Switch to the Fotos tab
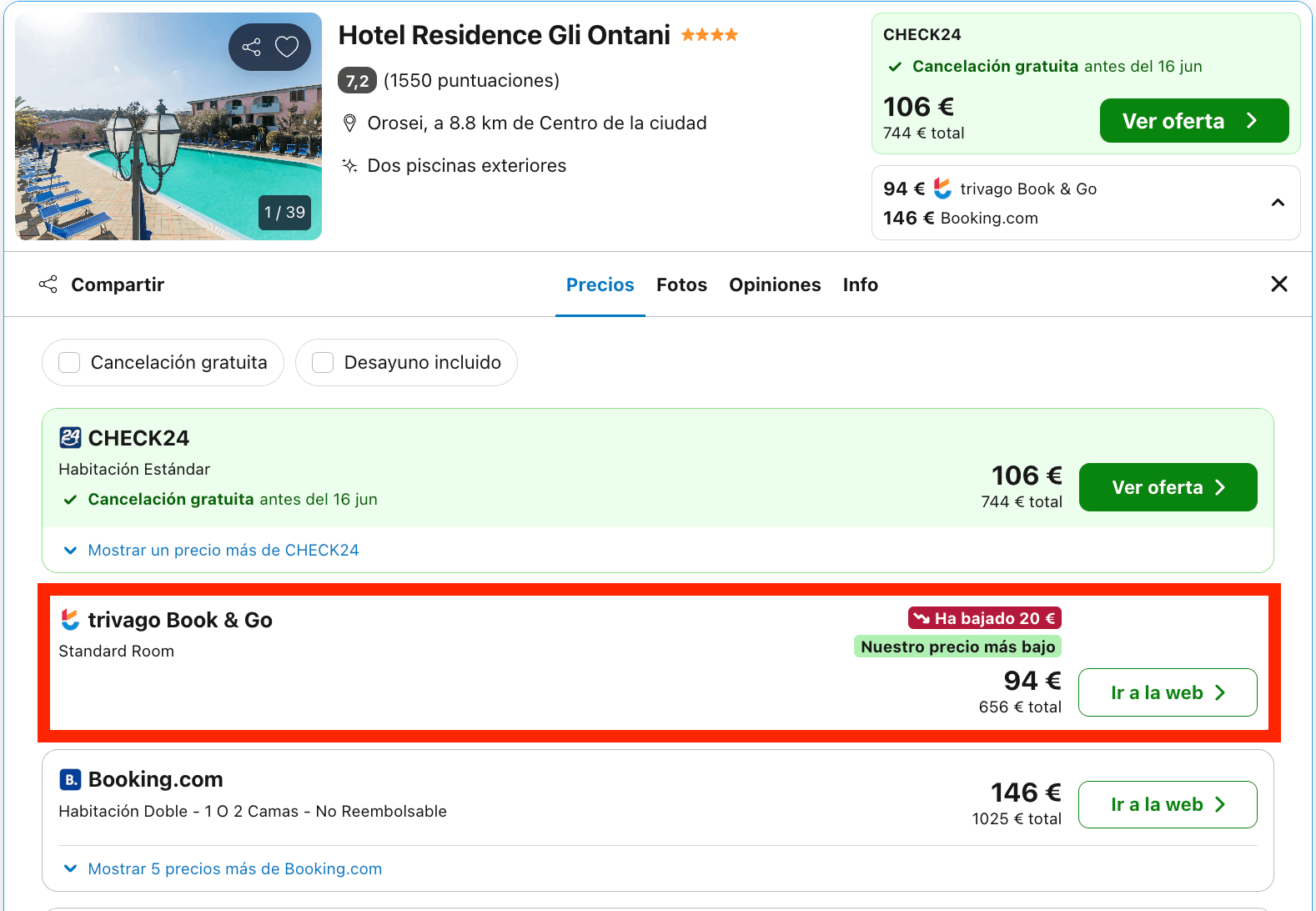 [x=681, y=285]
